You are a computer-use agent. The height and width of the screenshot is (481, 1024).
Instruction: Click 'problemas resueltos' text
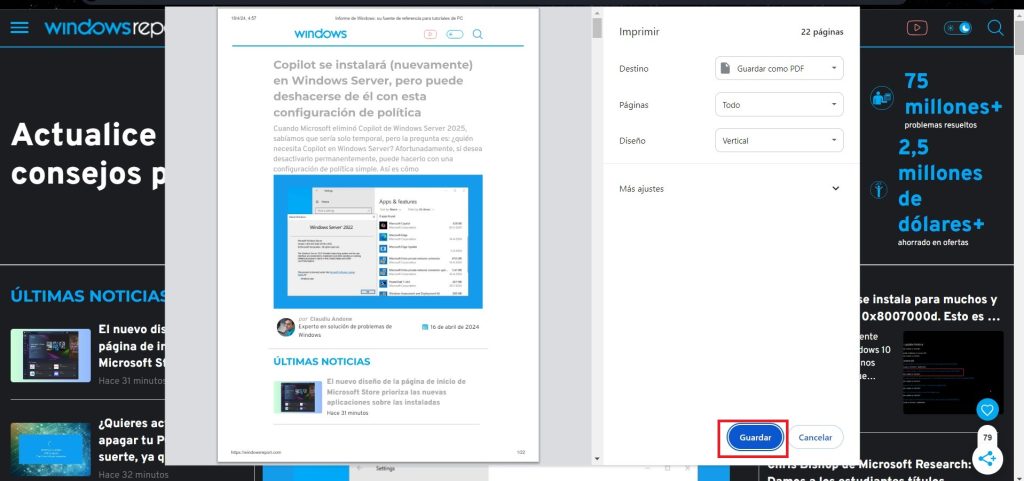tap(940, 125)
